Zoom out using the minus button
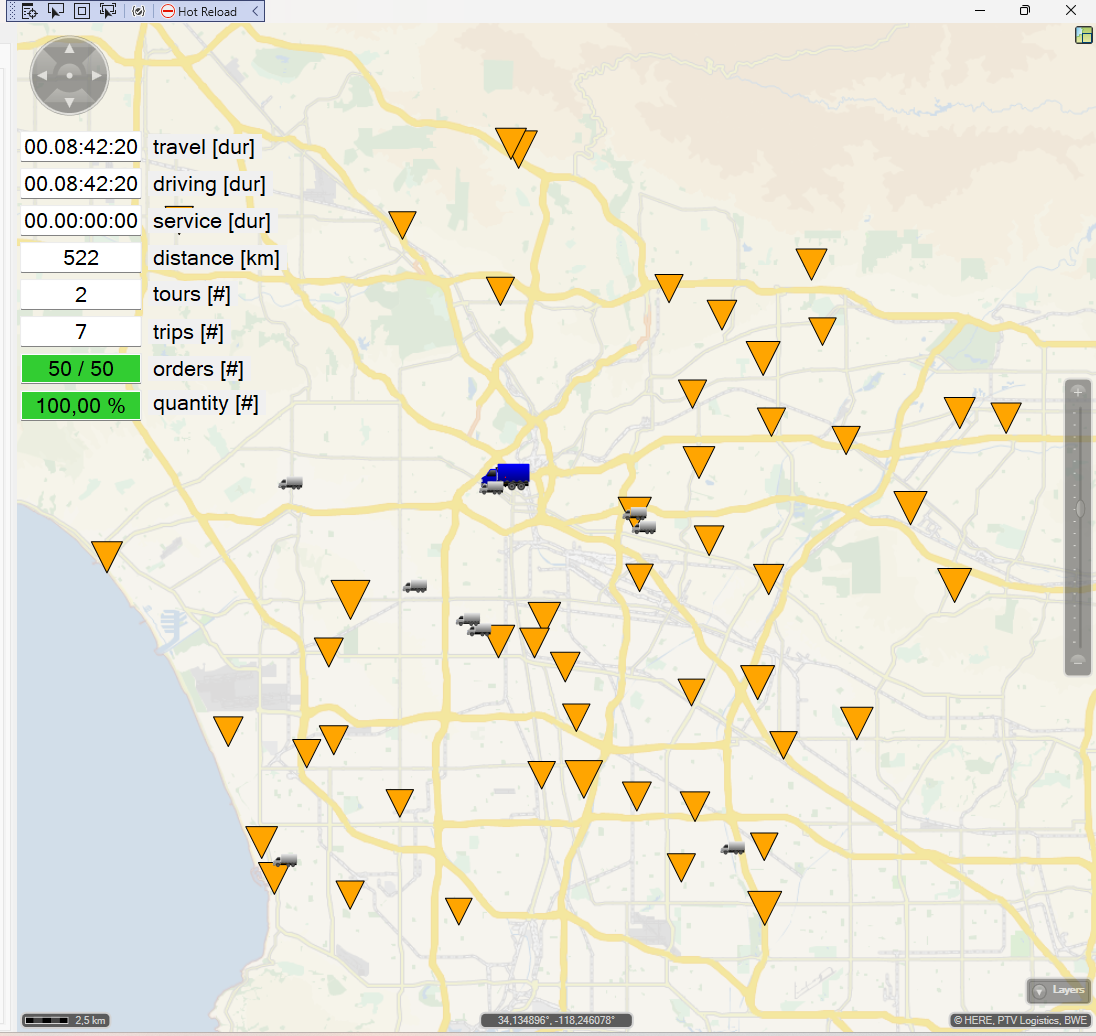Image resolution: width=1096 pixels, height=1036 pixels. pyautogui.click(x=1078, y=660)
